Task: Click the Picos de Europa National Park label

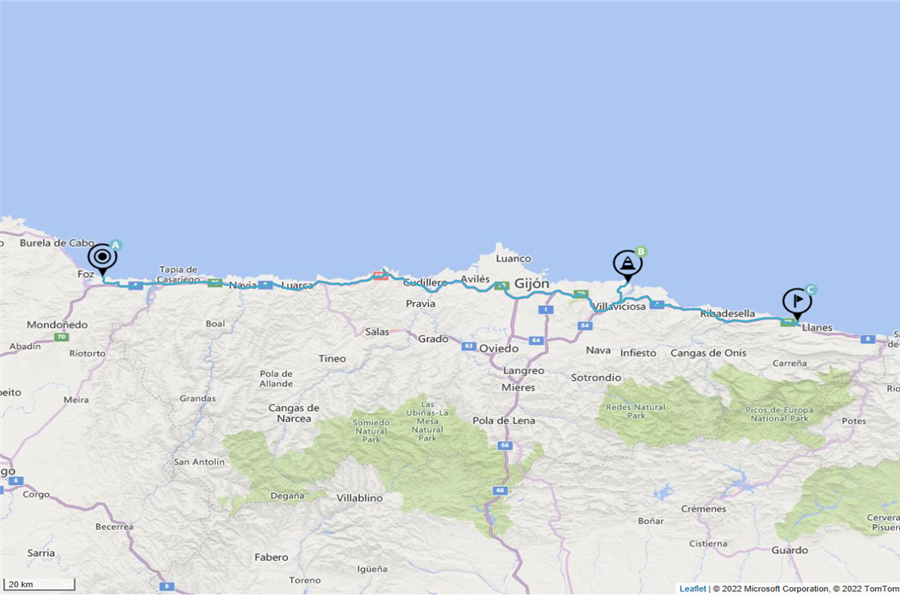Action: click(x=779, y=414)
